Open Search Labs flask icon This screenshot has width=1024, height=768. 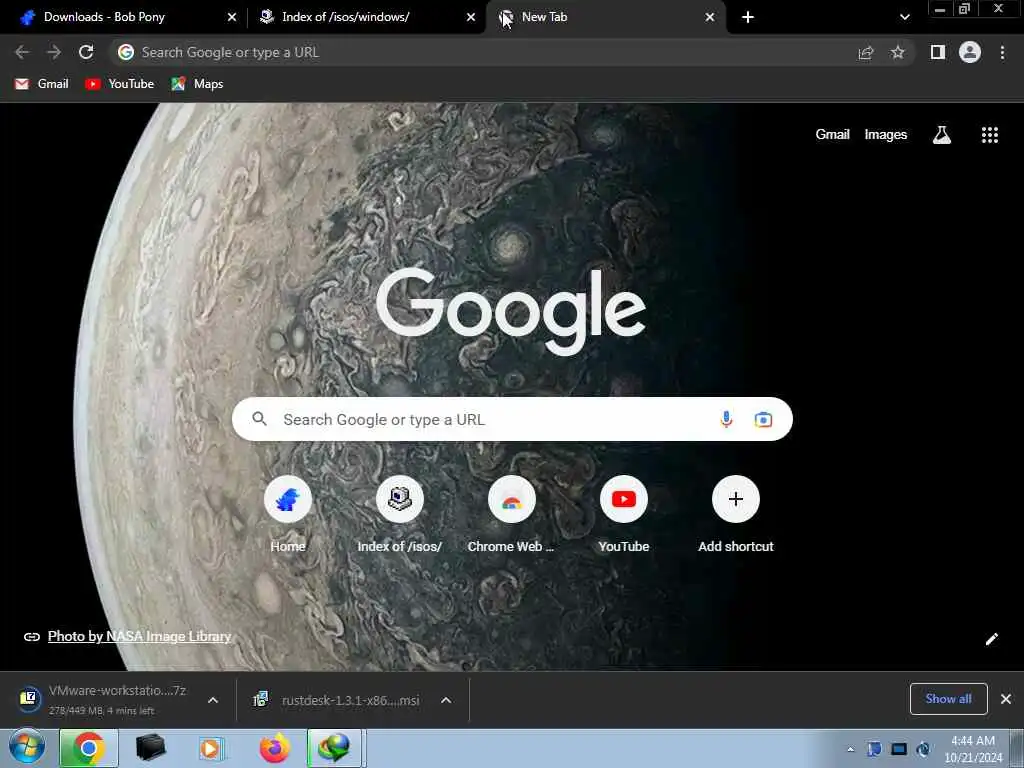point(942,135)
